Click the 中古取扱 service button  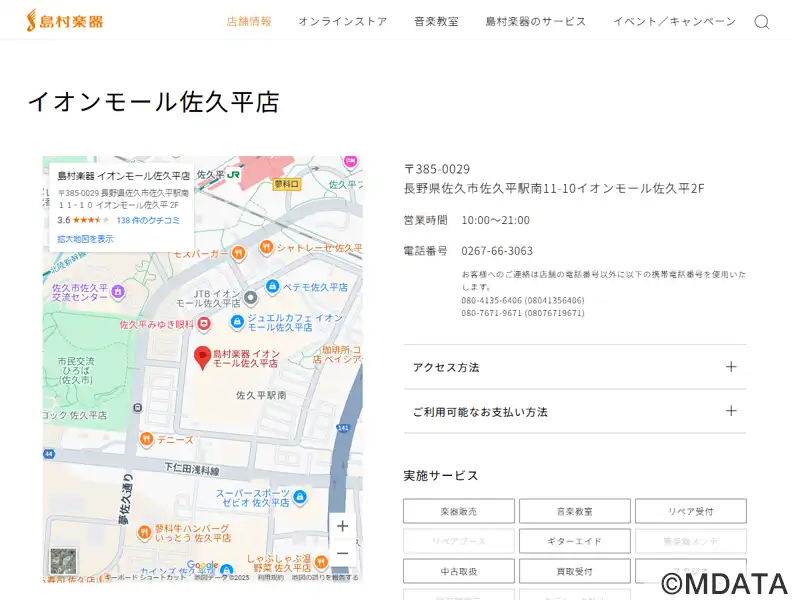click(459, 571)
